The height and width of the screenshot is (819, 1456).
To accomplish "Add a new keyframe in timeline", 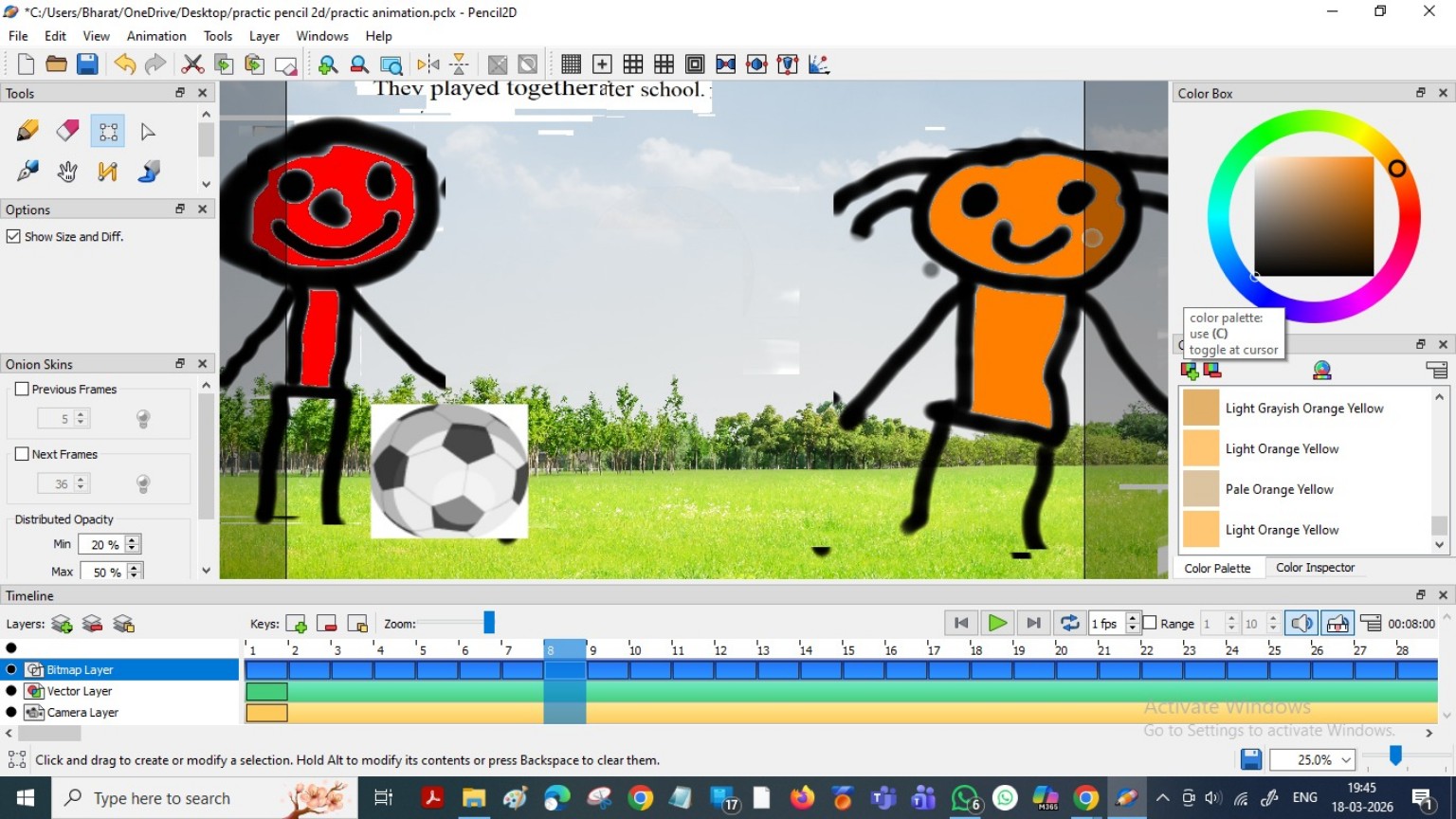I will coord(296,624).
